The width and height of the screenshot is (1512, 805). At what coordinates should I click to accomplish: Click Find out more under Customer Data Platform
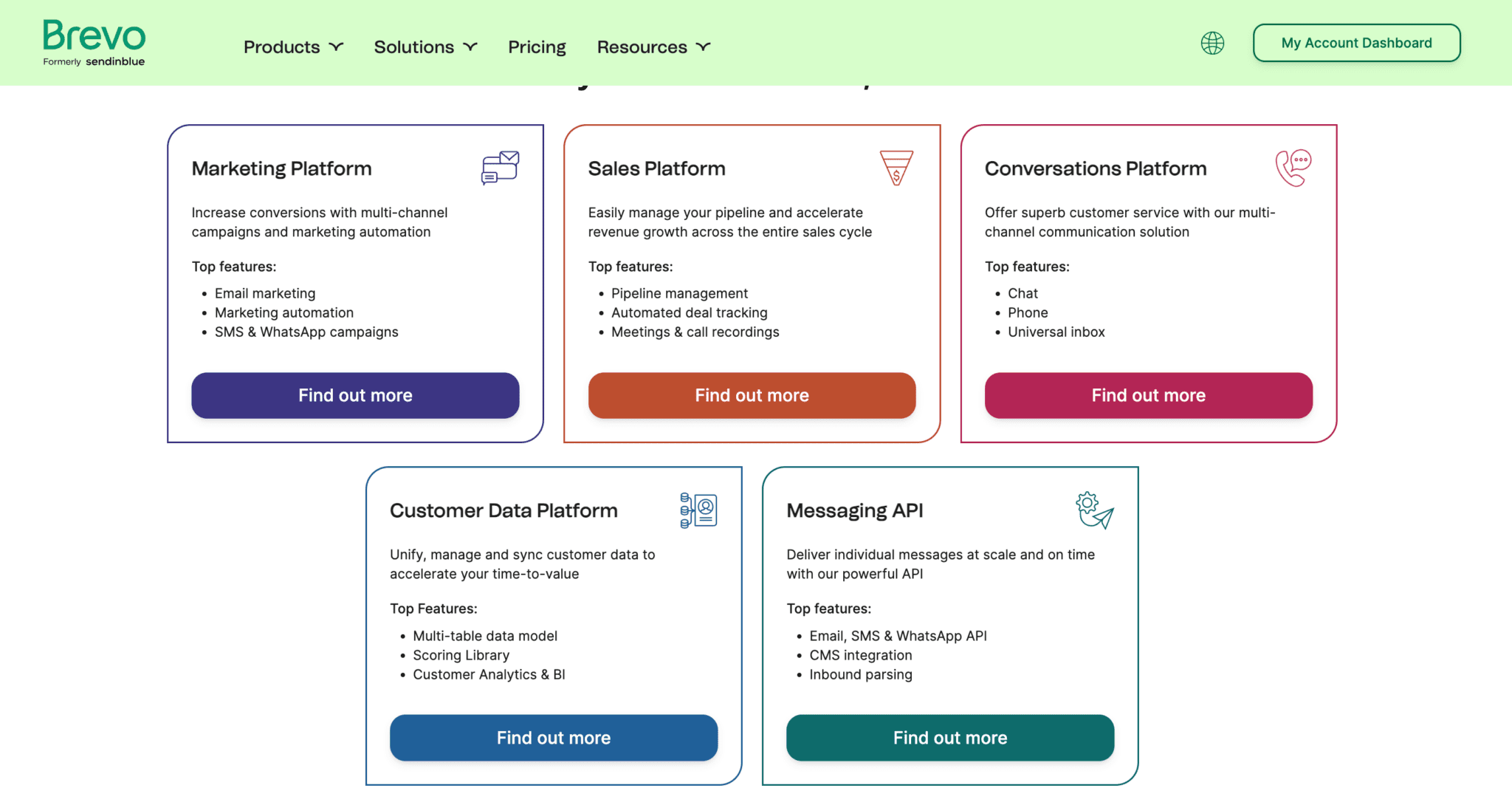pyautogui.click(x=554, y=737)
